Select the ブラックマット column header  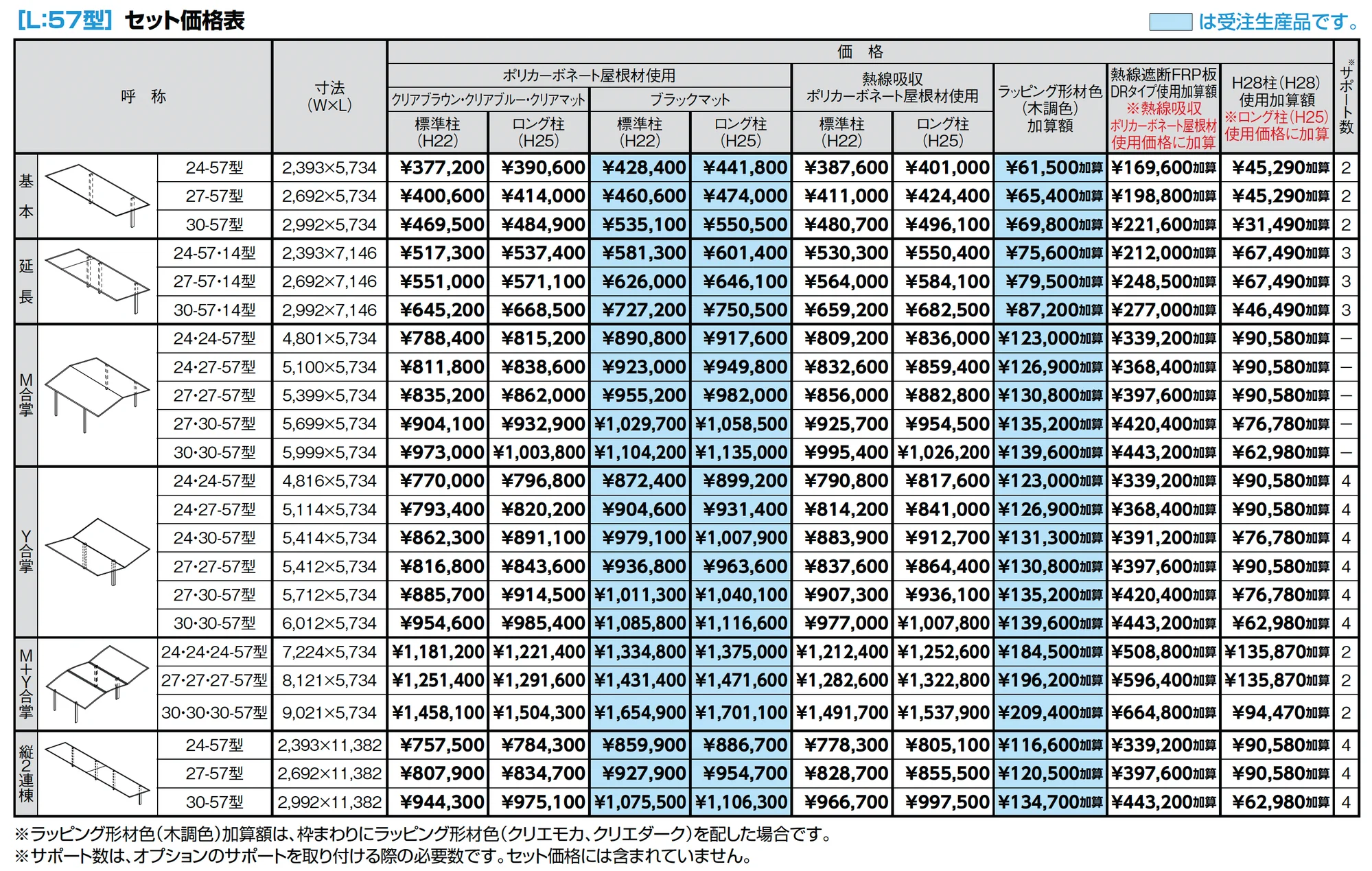(690, 100)
